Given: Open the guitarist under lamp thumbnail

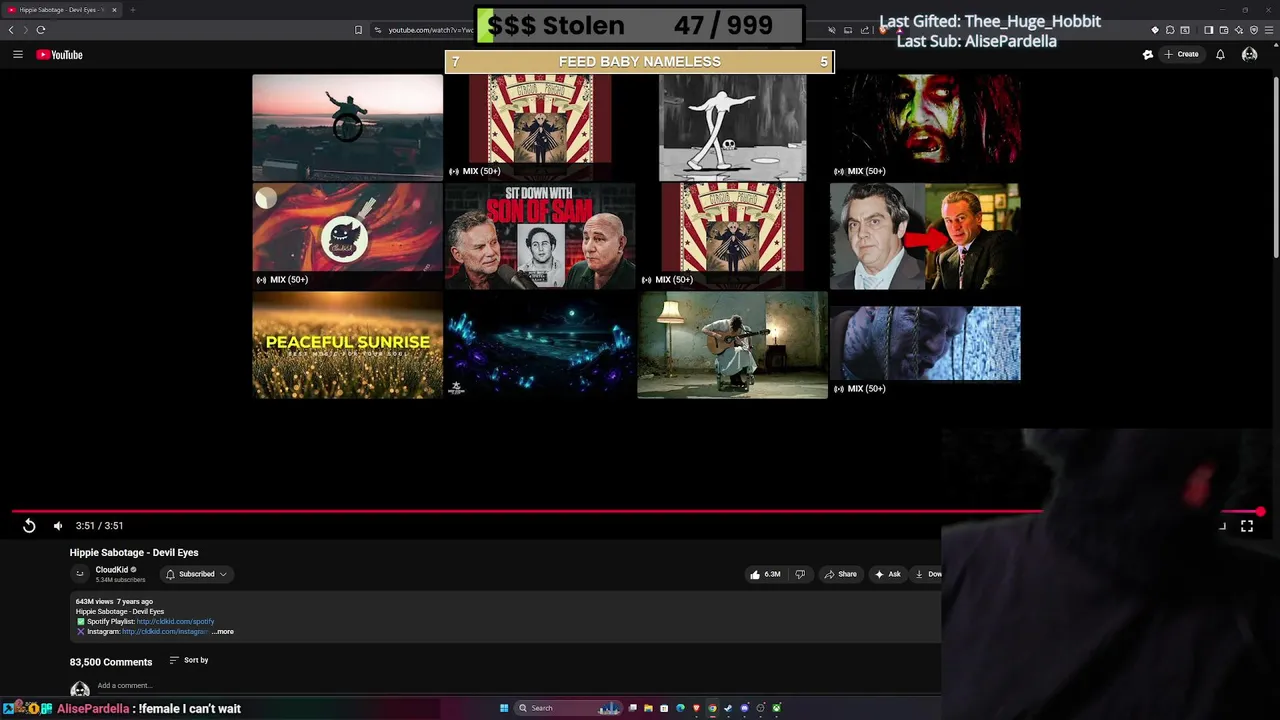Looking at the screenshot, I should (x=732, y=345).
